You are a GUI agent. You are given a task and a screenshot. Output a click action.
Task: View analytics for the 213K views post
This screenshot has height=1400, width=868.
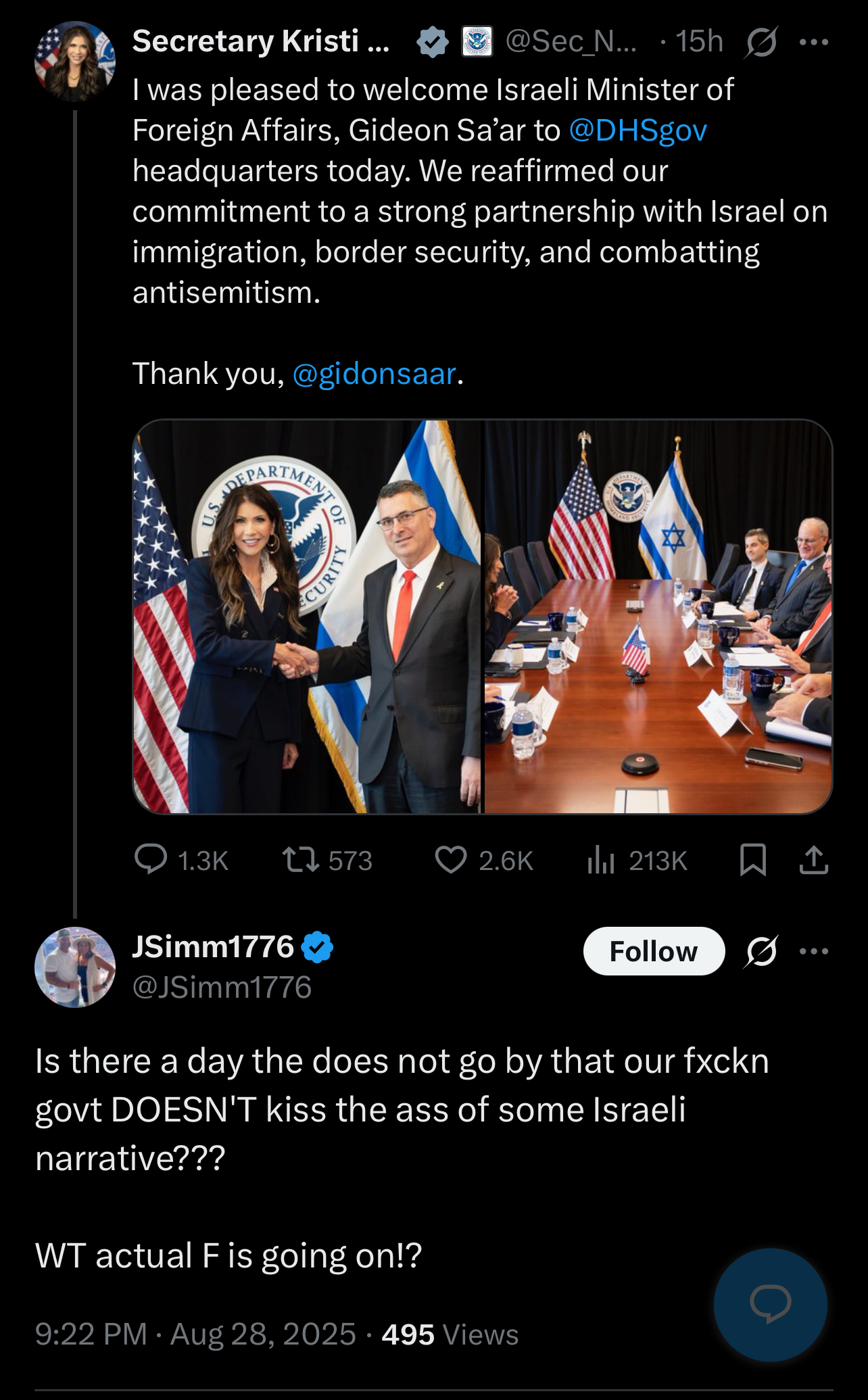click(601, 861)
